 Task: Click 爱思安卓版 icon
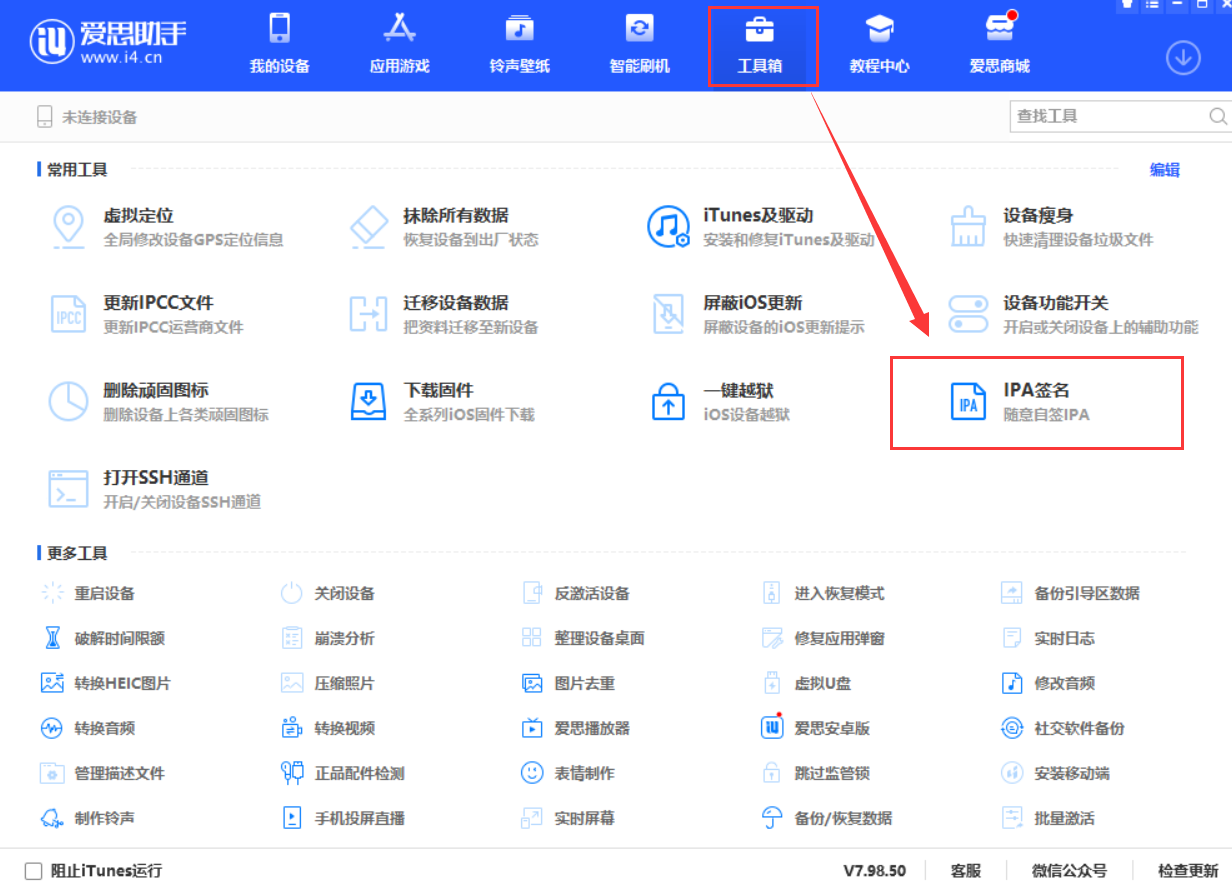pyautogui.click(x=772, y=728)
